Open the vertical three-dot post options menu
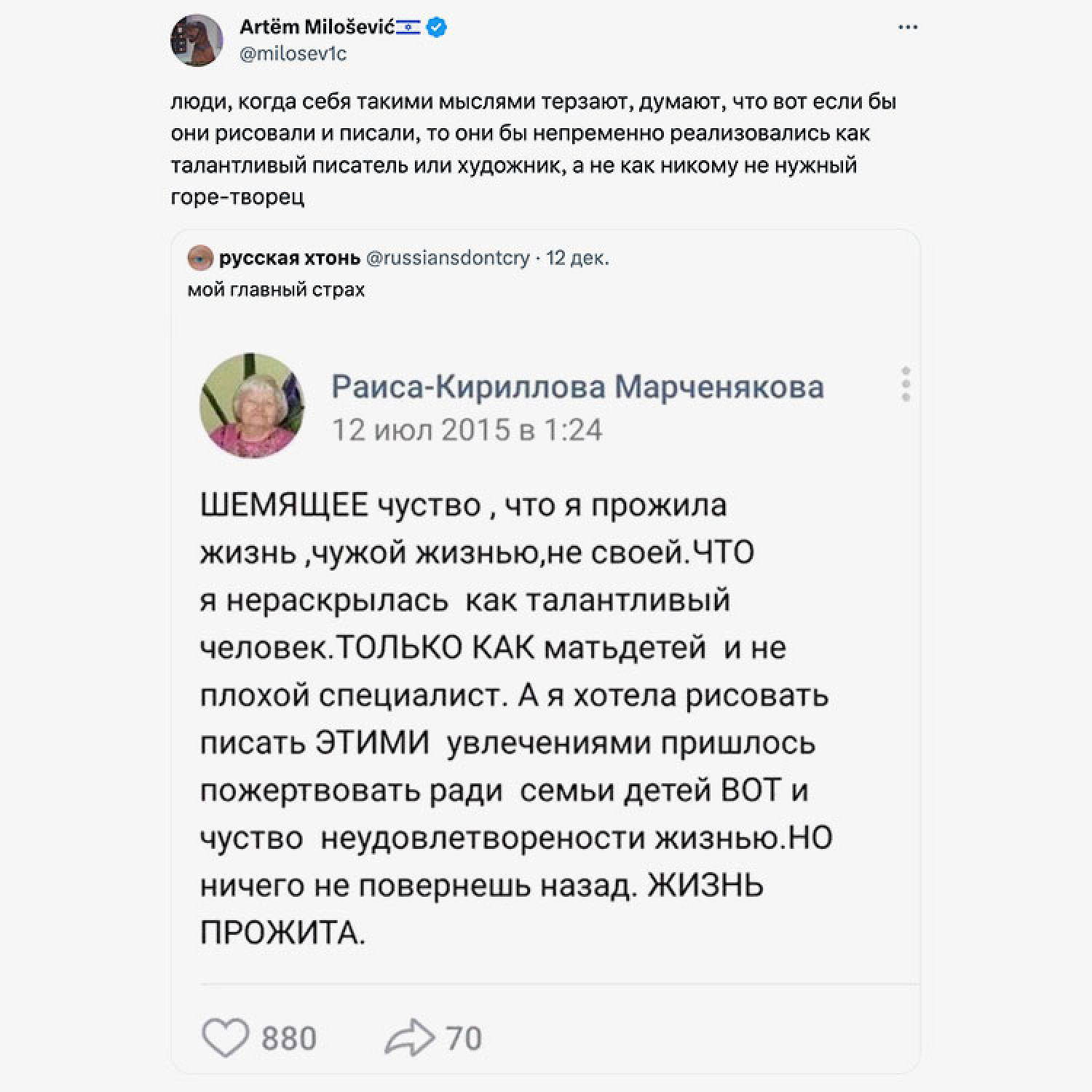The image size is (1092, 1092). pos(906,384)
